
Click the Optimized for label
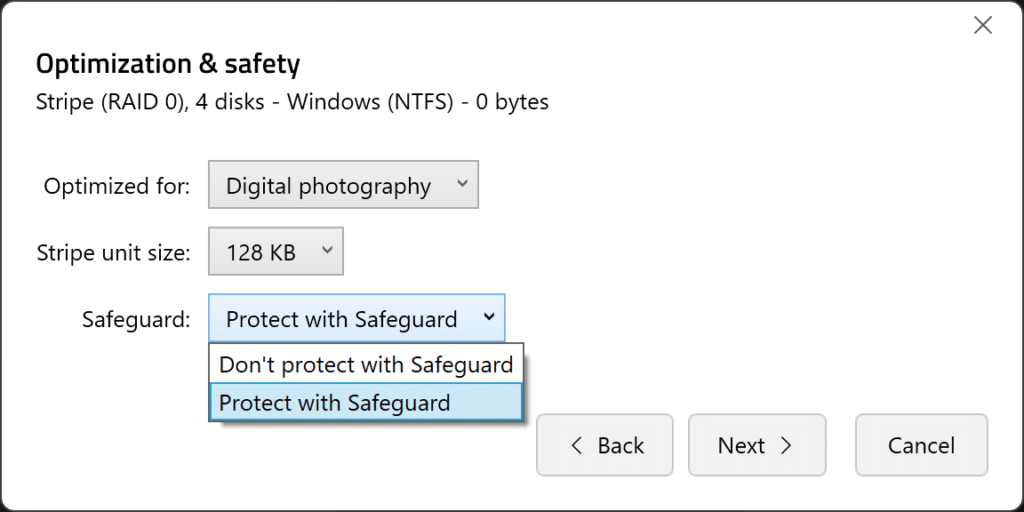click(117, 186)
